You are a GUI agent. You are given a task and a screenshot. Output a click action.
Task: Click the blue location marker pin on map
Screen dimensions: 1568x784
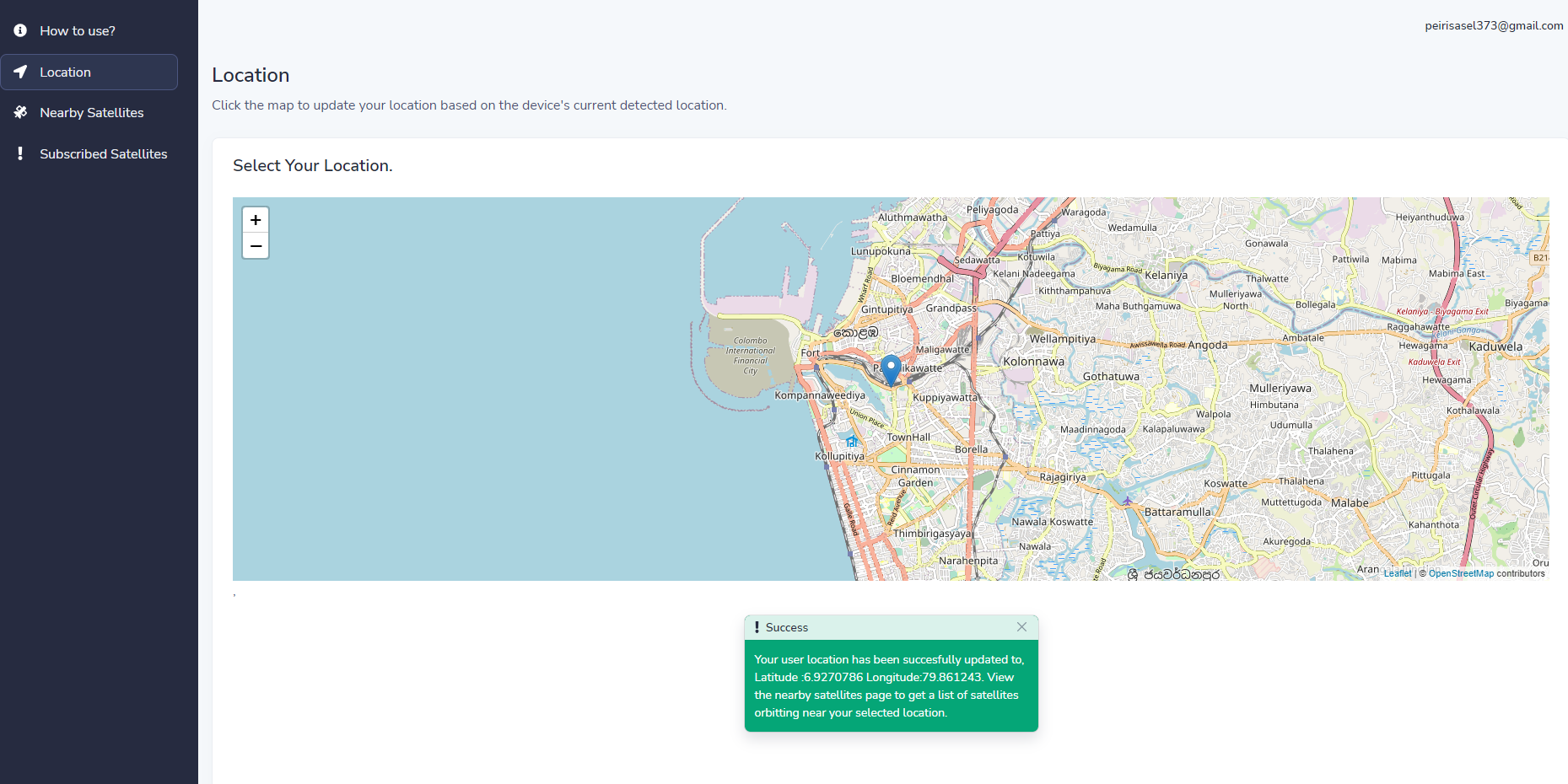(891, 371)
